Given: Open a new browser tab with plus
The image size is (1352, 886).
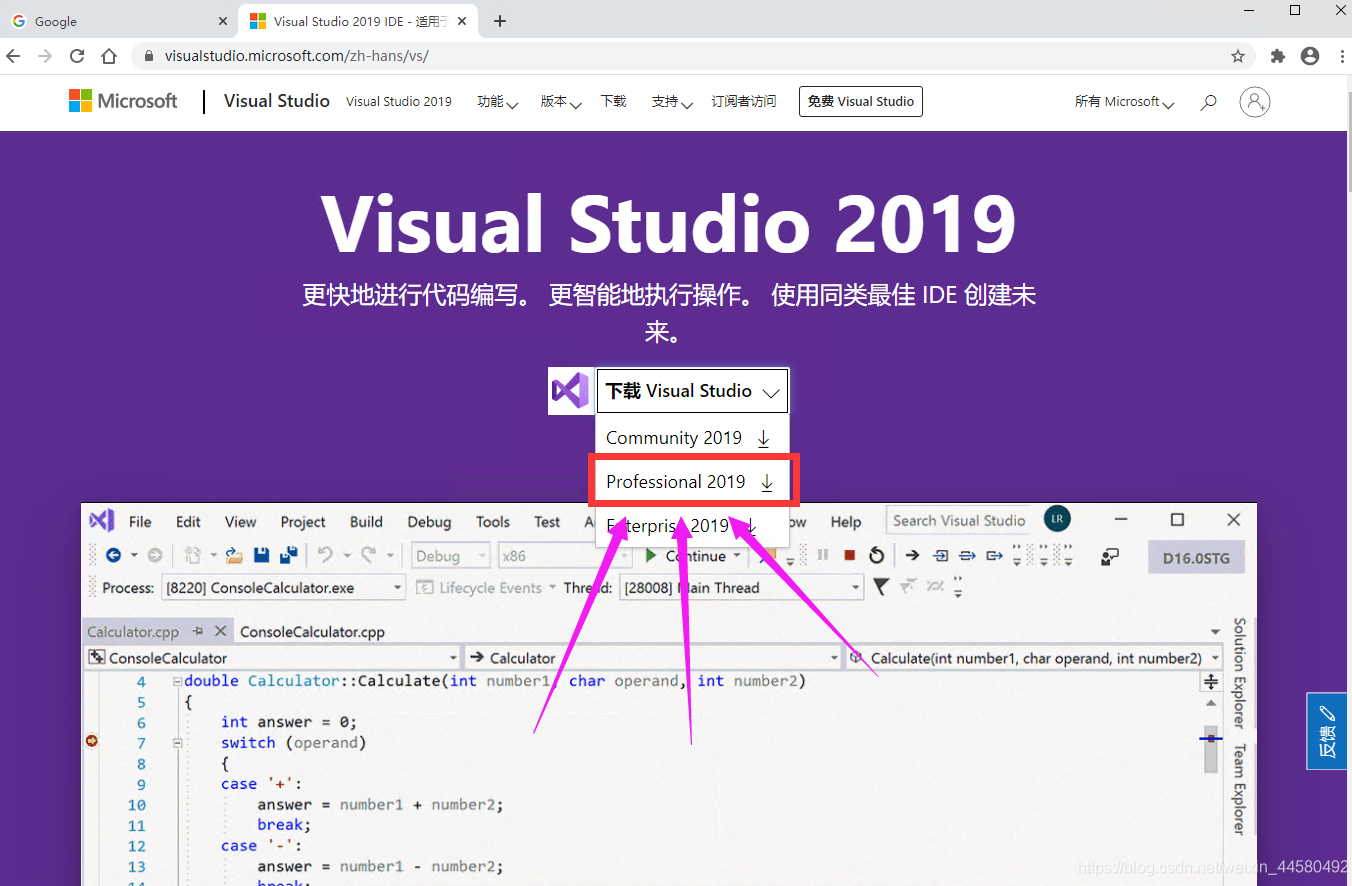Looking at the screenshot, I should [500, 21].
